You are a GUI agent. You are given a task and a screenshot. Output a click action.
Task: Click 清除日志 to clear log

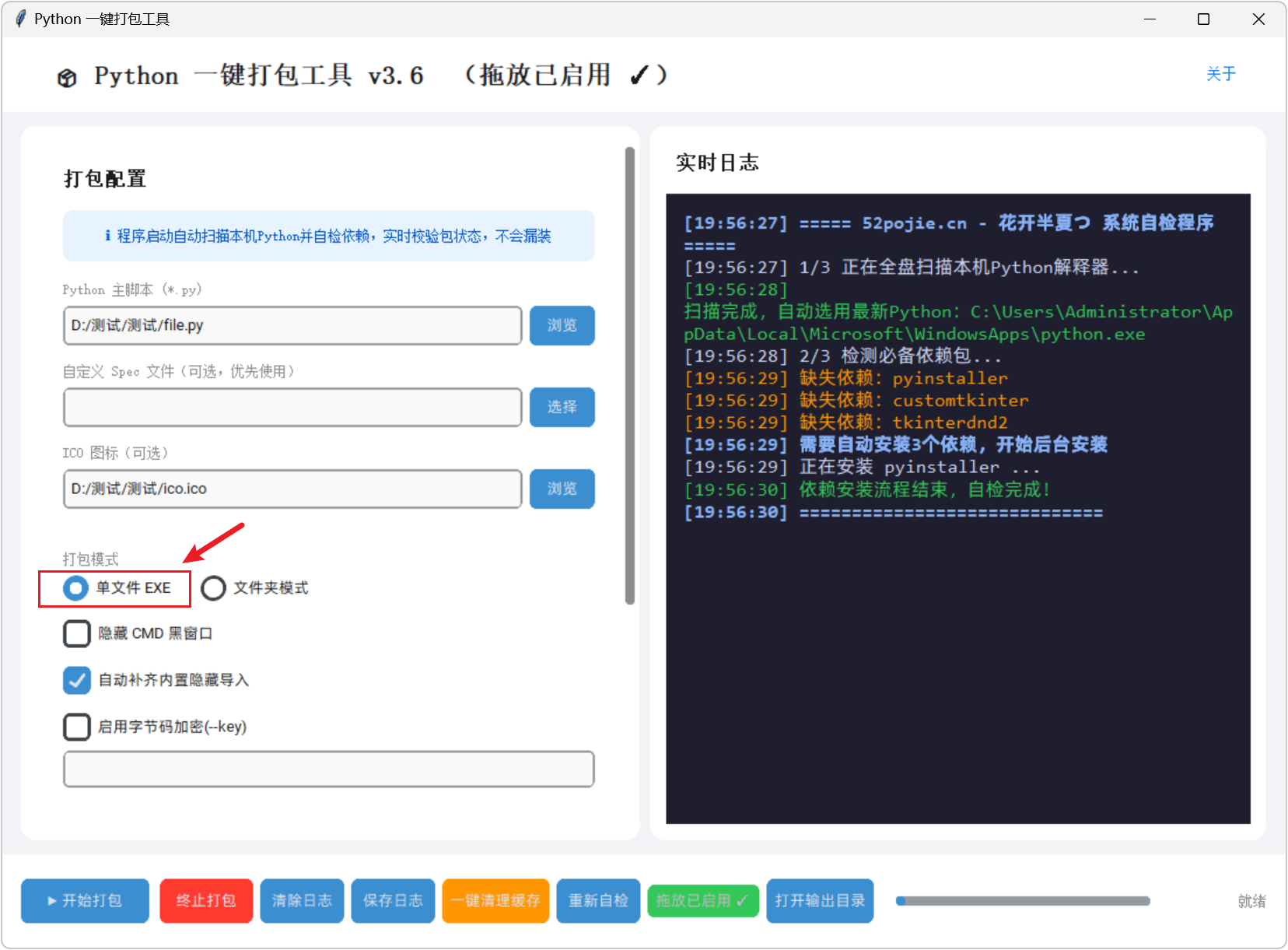[x=302, y=901]
